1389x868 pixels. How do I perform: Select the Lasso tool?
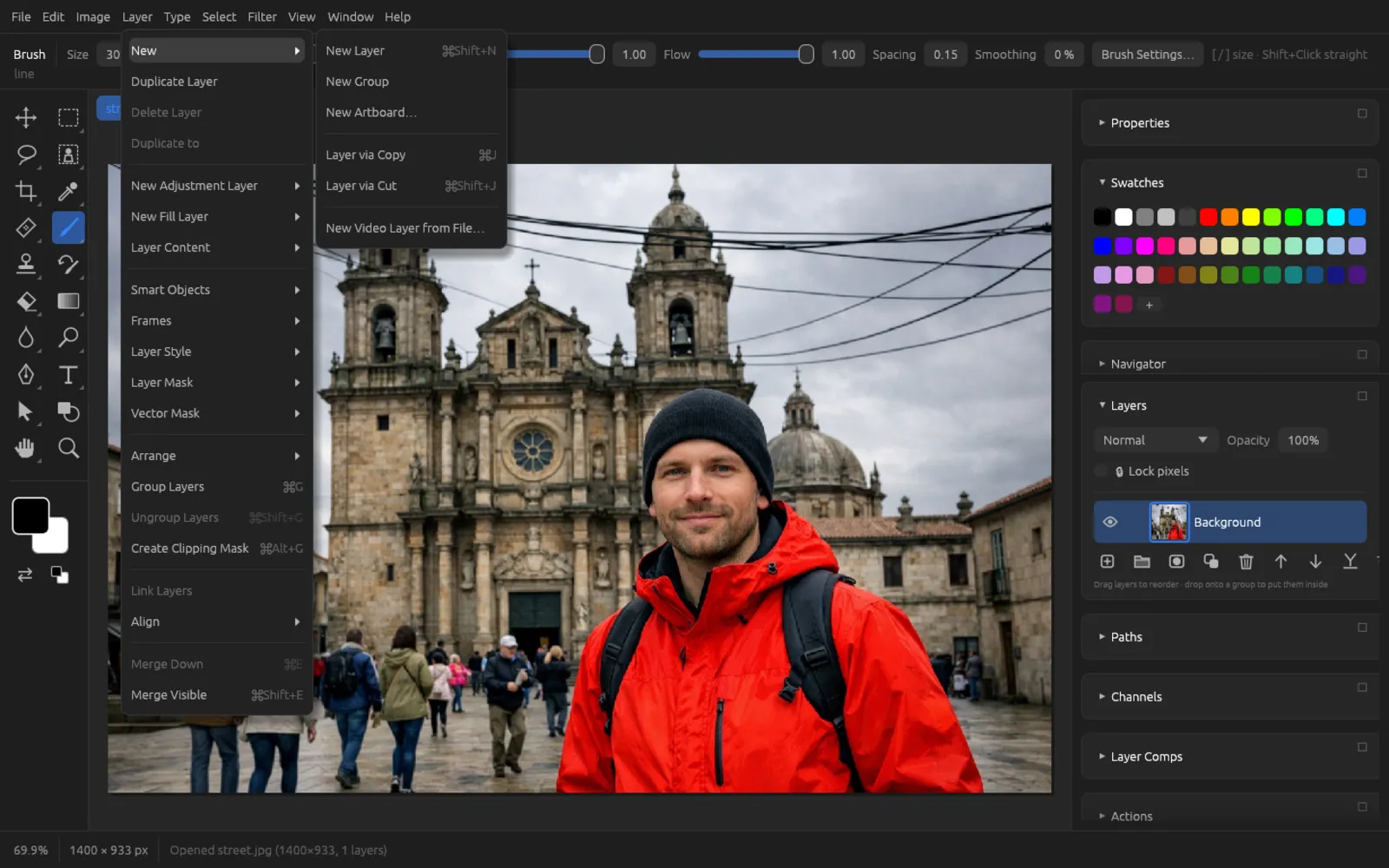coord(26,155)
